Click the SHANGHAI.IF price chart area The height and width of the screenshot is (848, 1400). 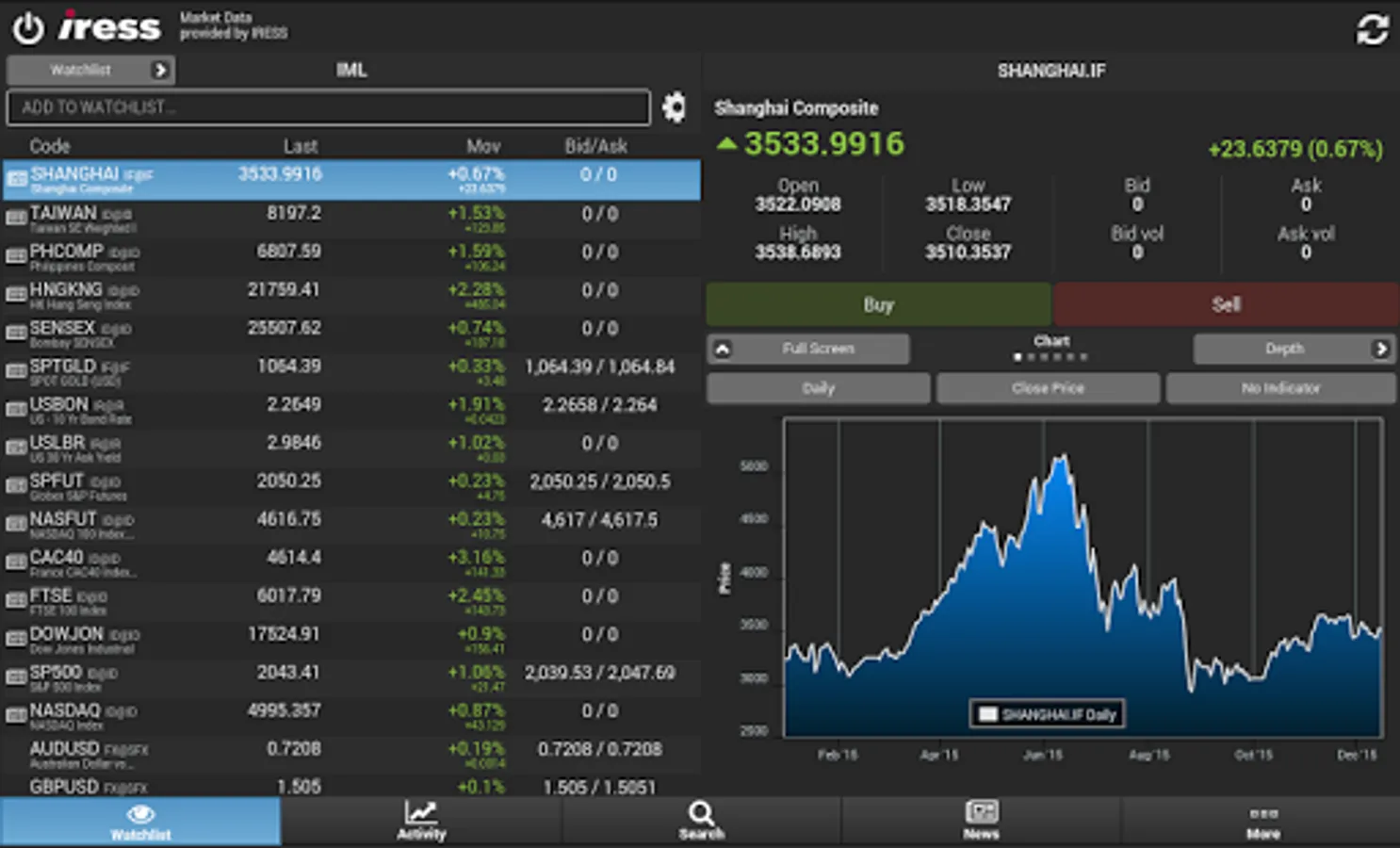coord(1083,577)
